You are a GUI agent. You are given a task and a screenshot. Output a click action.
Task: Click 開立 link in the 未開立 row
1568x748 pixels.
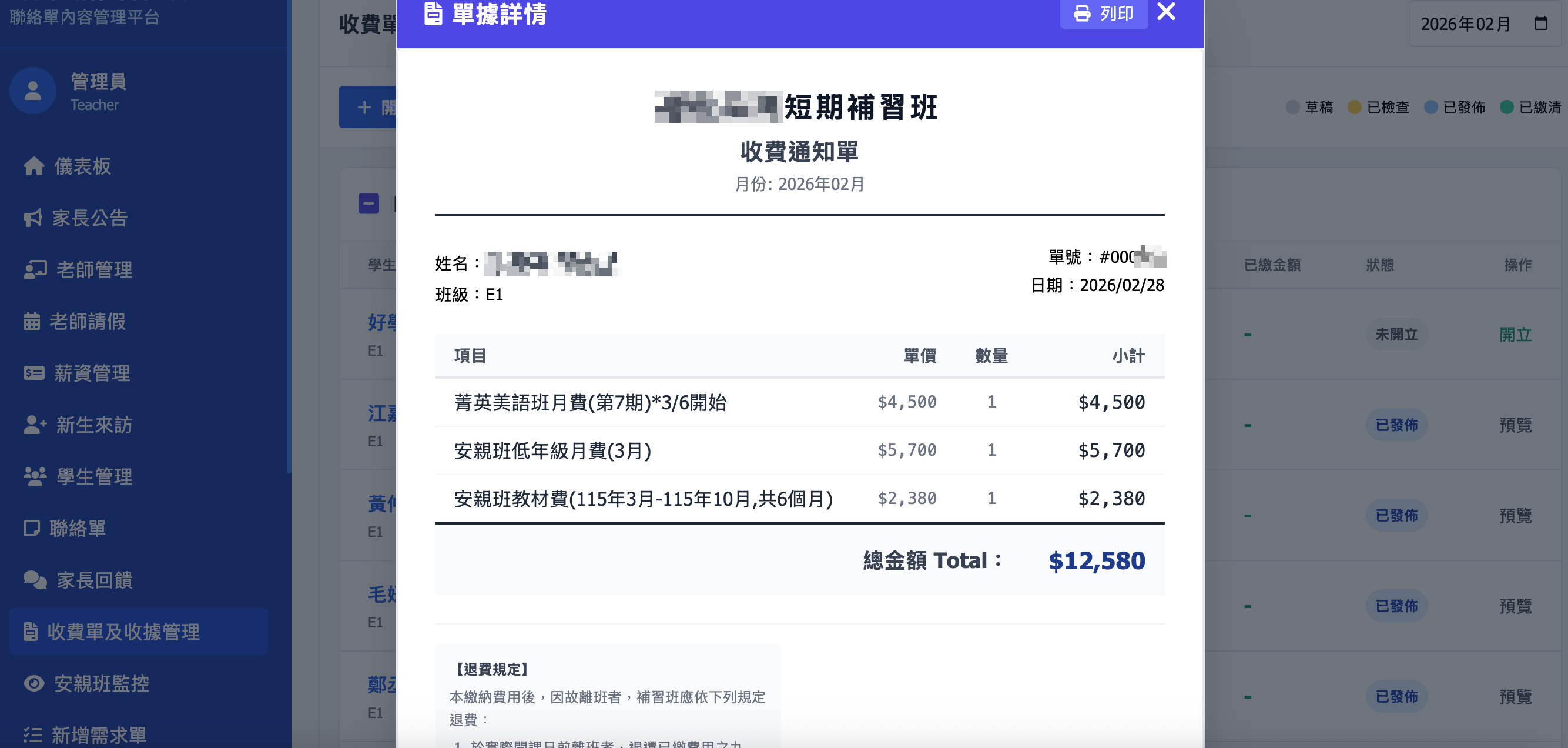tap(1515, 335)
